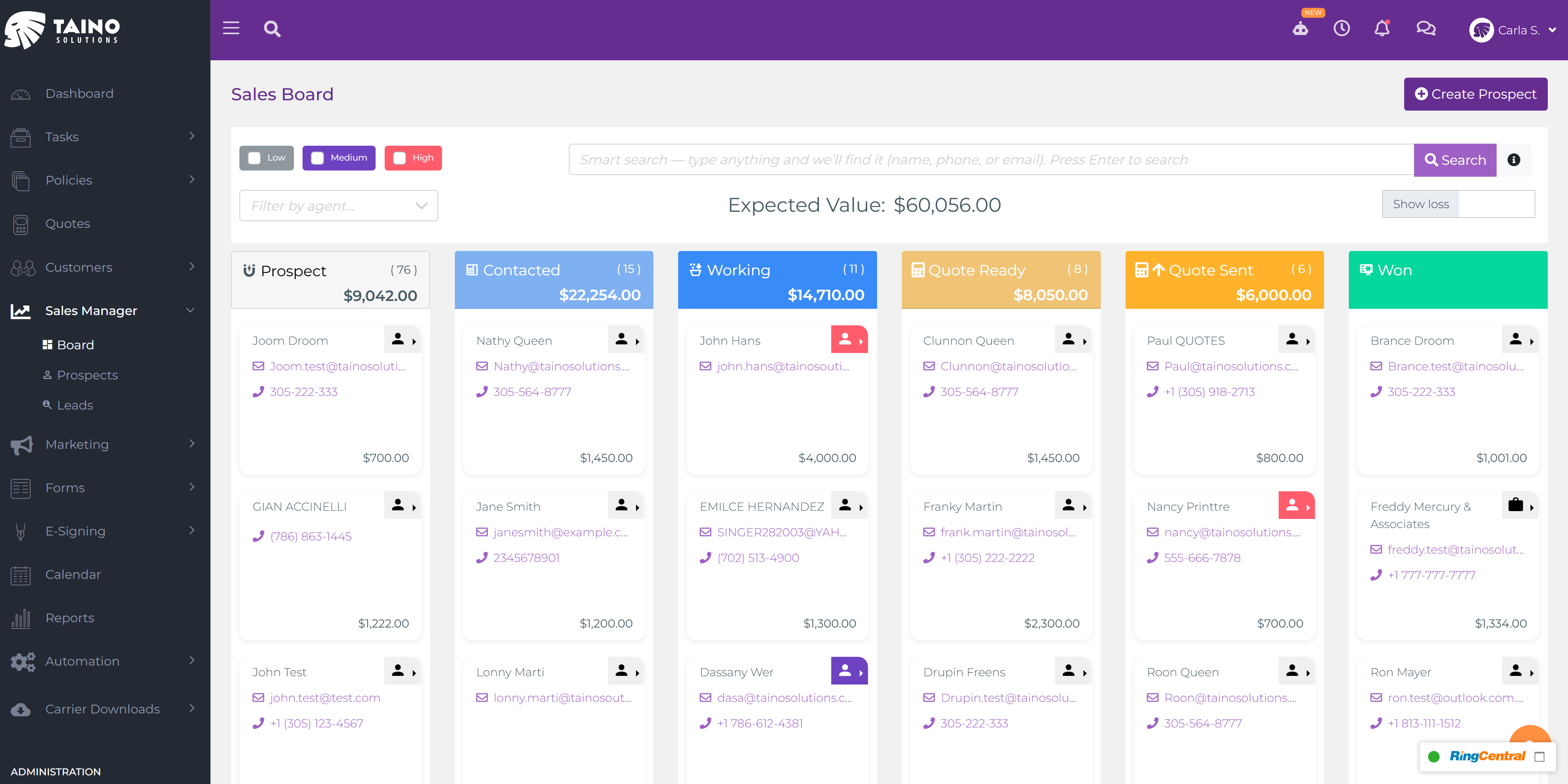This screenshot has height=784, width=1568.
Task: Go to Leads in the sidebar
Action: pos(75,405)
